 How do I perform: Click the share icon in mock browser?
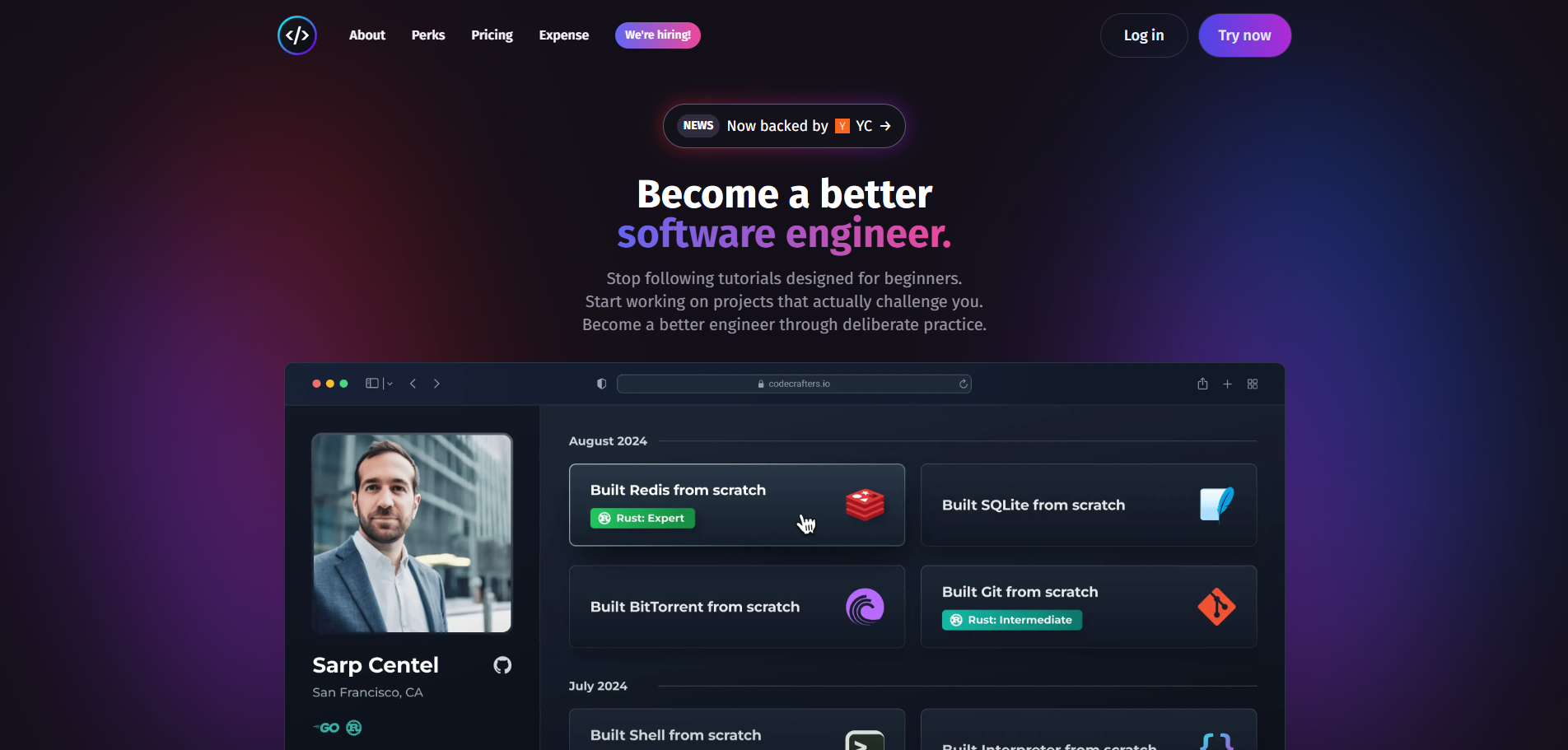(x=1202, y=384)
